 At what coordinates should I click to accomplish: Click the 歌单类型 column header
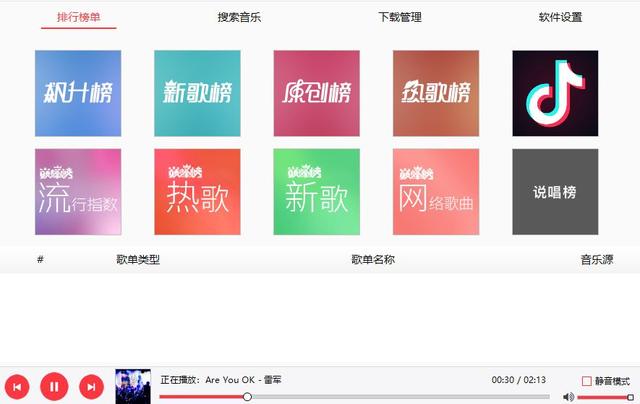tap(138, 260)
